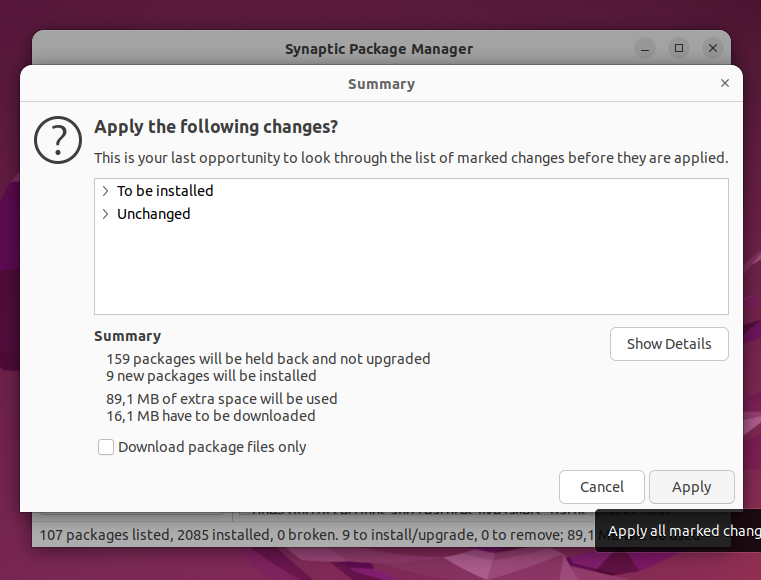
Task: Apply the marked package changes
Action: click(x=691, y=487)
